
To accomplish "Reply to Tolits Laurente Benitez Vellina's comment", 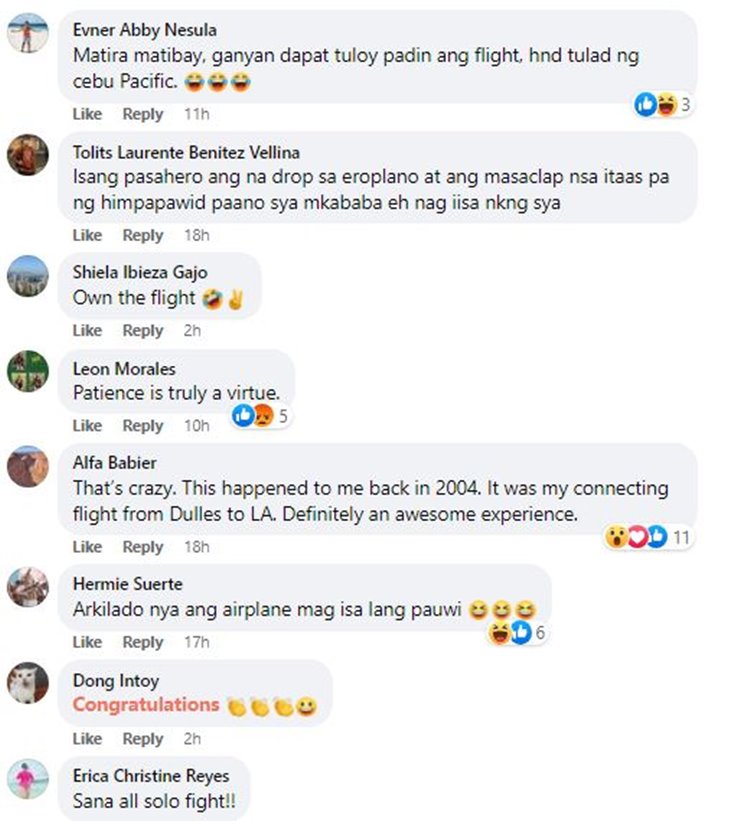I will click(x=142, y=235).
